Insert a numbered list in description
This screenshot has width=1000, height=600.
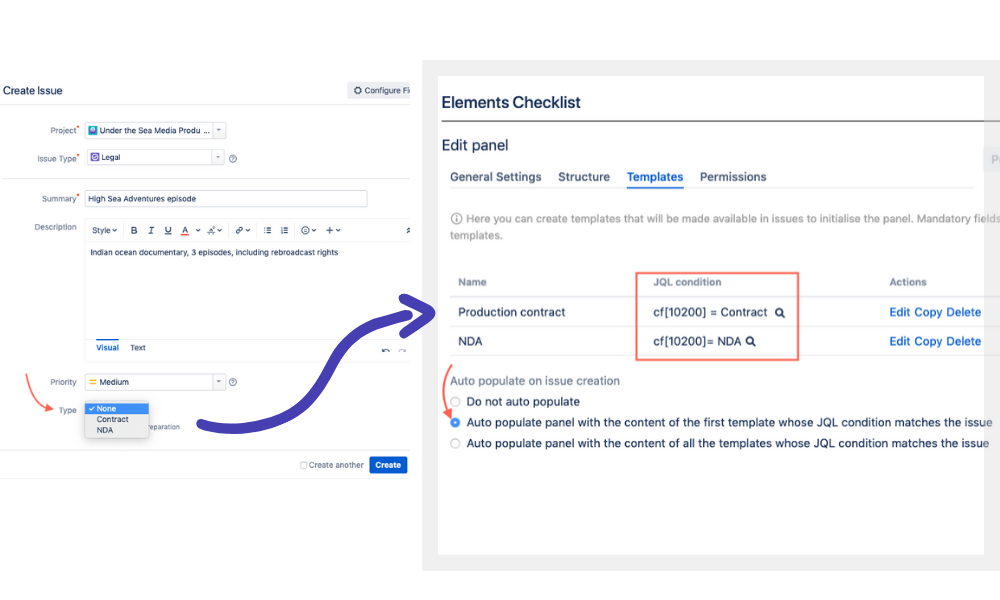[x=284, y=230]
